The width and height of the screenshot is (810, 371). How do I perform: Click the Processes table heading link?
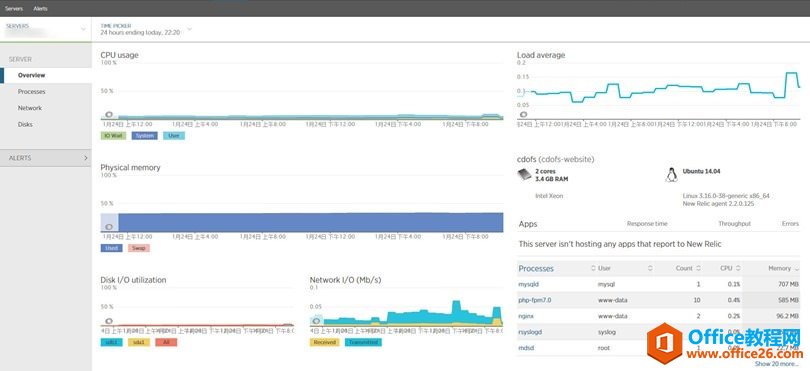[536, 269]
